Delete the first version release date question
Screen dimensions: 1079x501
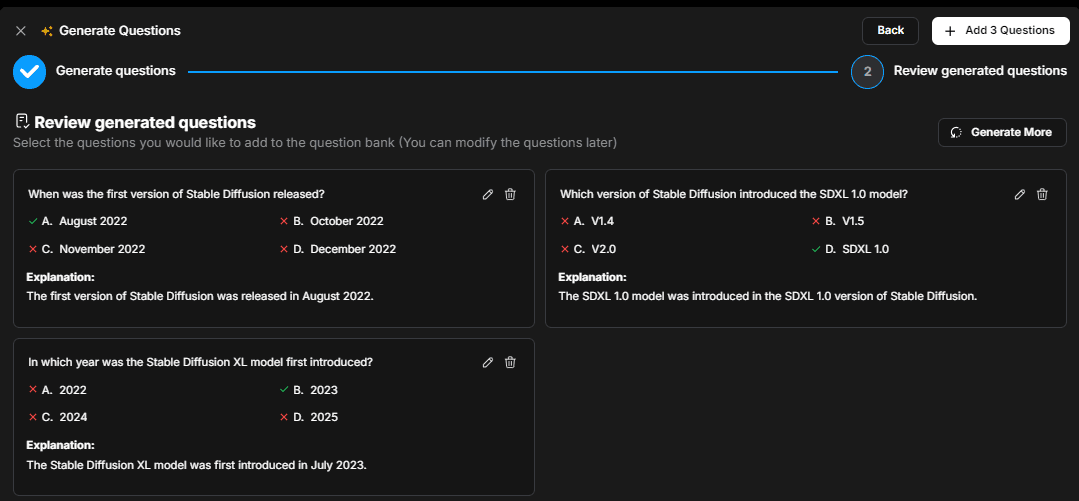(510, 194)
